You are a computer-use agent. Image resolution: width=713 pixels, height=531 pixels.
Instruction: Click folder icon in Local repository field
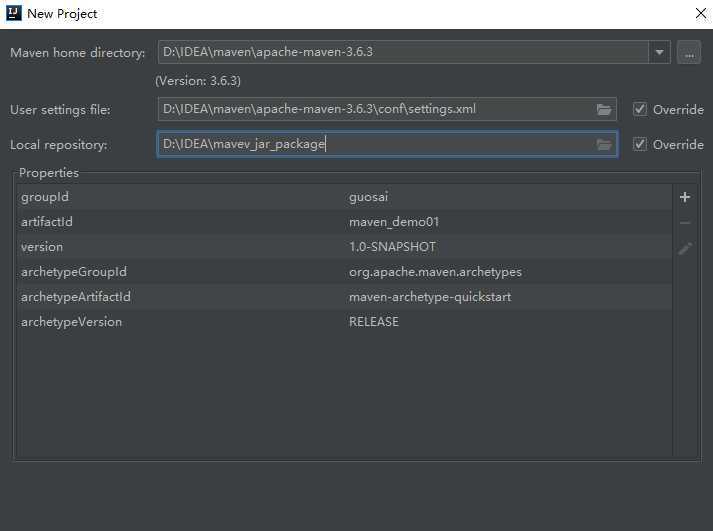click(x=604, y=145)
